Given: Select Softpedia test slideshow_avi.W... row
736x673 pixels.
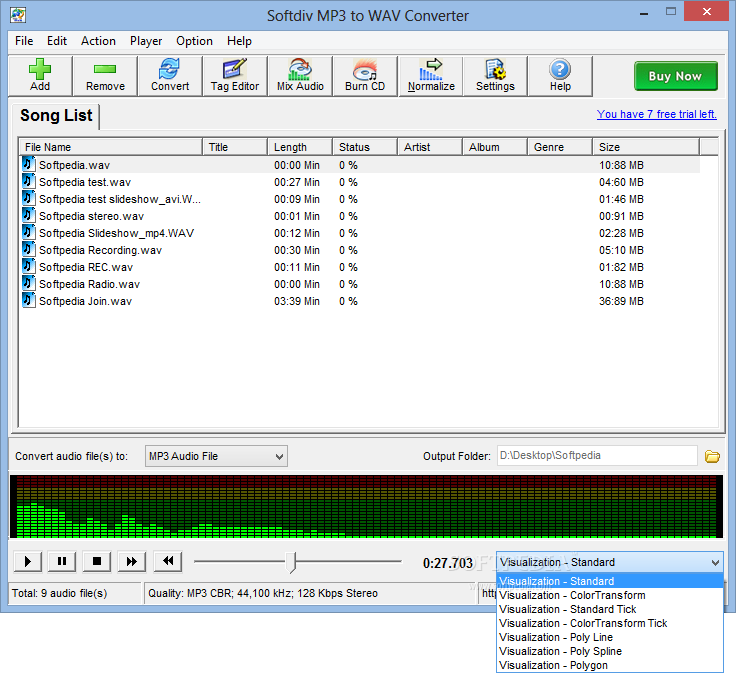Looking at the screenshot, I should tap(360, 199).
